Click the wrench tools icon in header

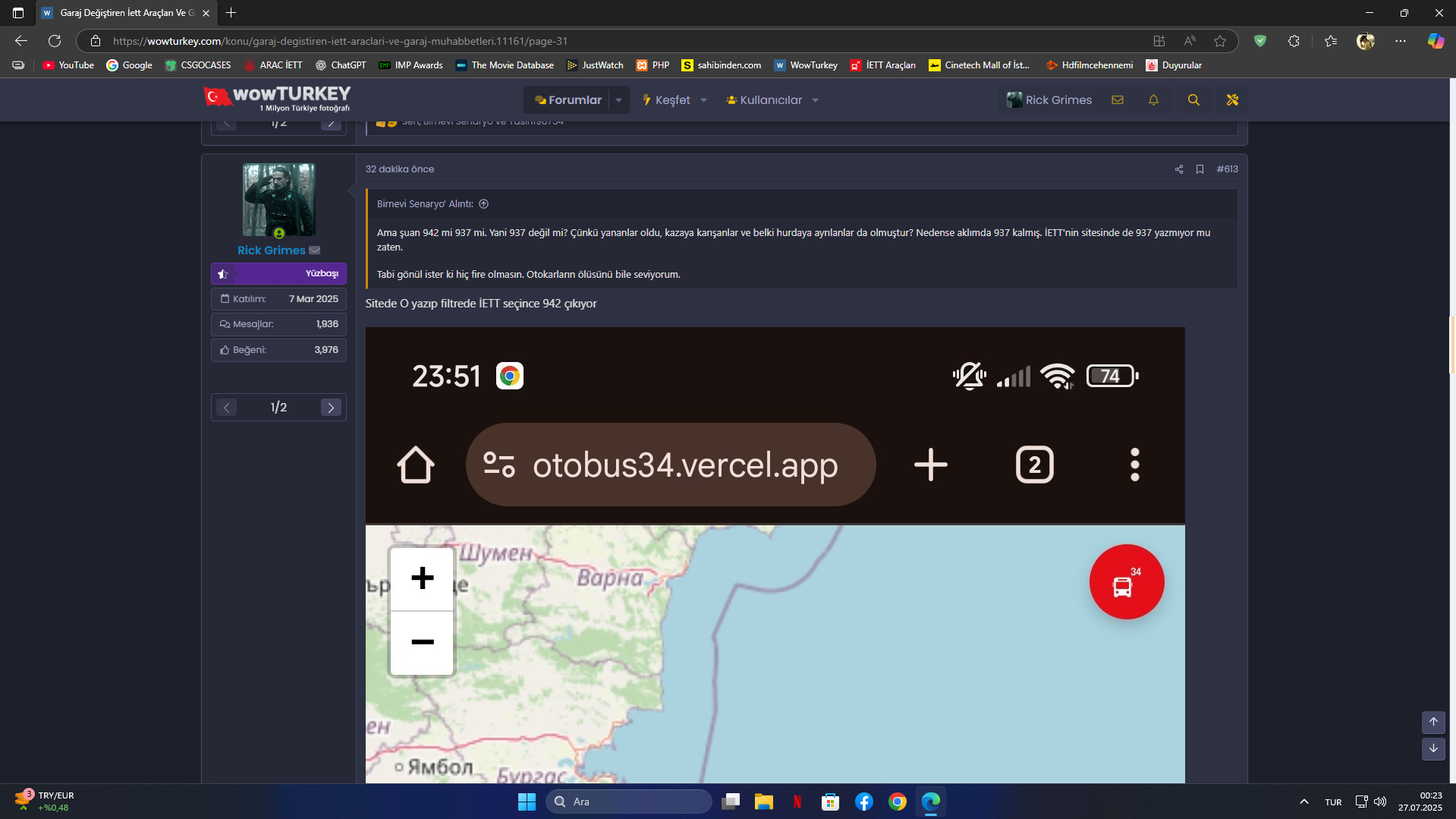[1232, 100]
